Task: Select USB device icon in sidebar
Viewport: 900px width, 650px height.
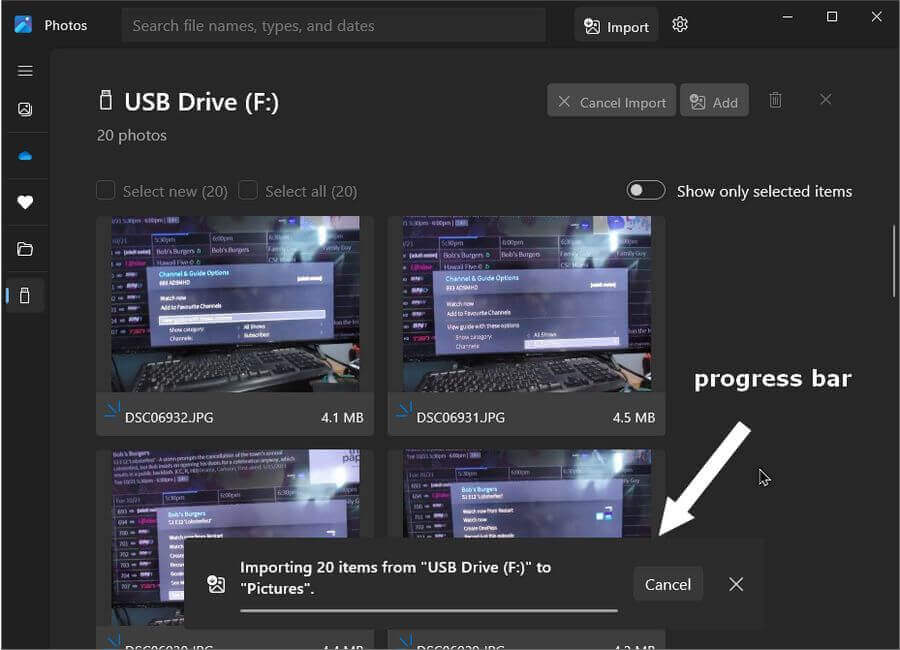Action: 25,296
